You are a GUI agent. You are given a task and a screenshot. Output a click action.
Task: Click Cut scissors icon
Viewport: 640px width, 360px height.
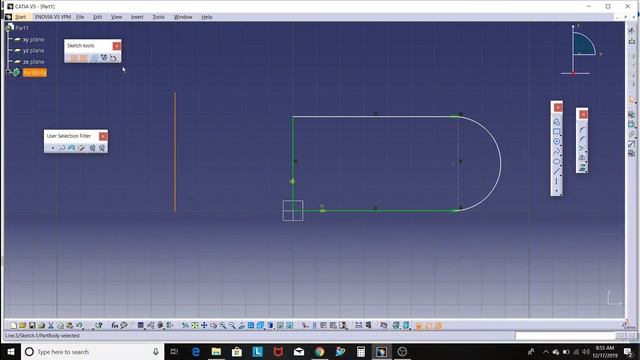point(51,325)
